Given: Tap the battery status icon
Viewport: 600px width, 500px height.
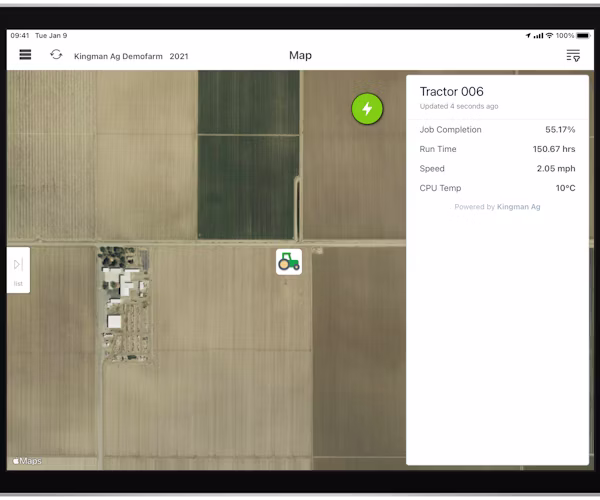Looking at the screenshot, I should click(x=583, y=36).
